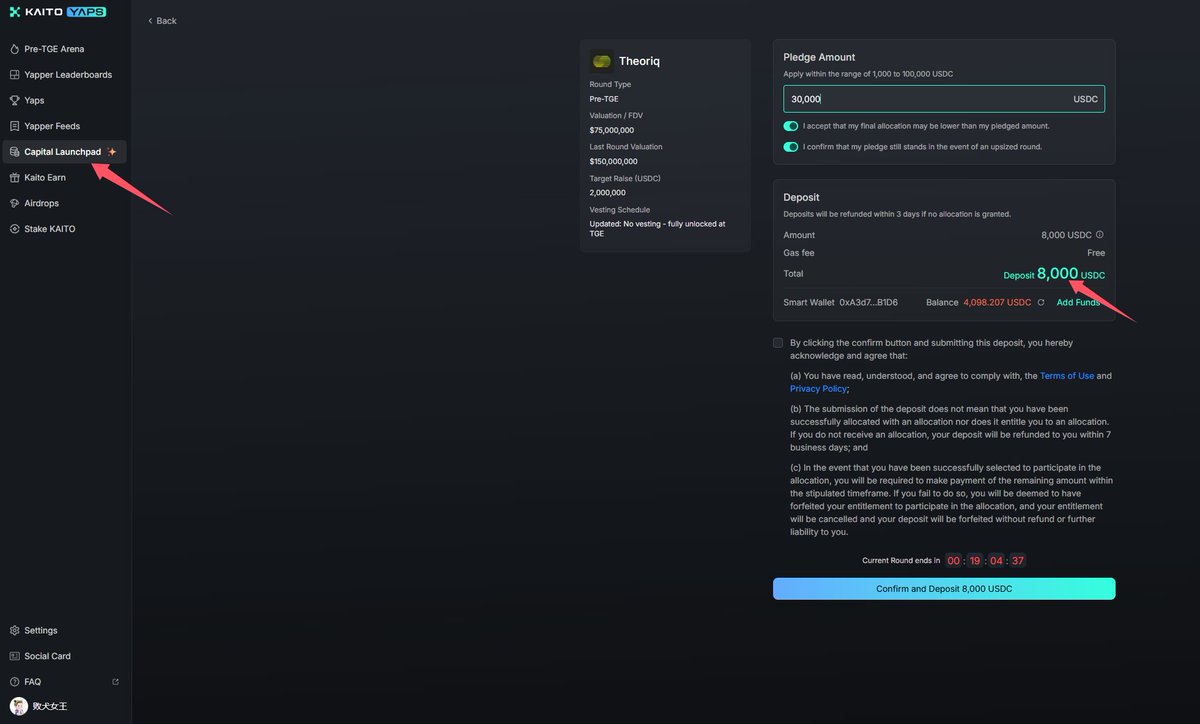Click the Airdrops parachute icon
This screenshot has width=1200, height=724.
click(x=14, y=203)
